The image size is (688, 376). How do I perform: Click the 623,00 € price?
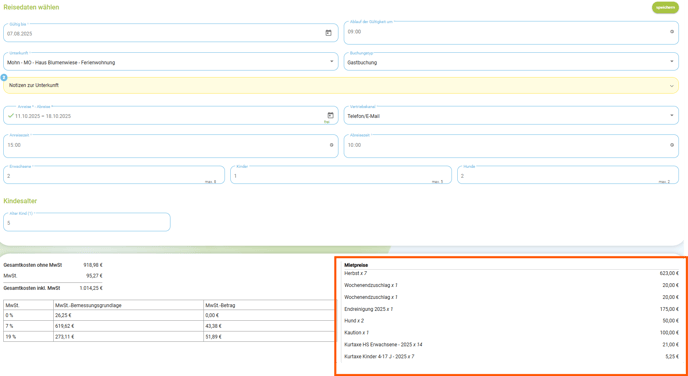[670, 273]
